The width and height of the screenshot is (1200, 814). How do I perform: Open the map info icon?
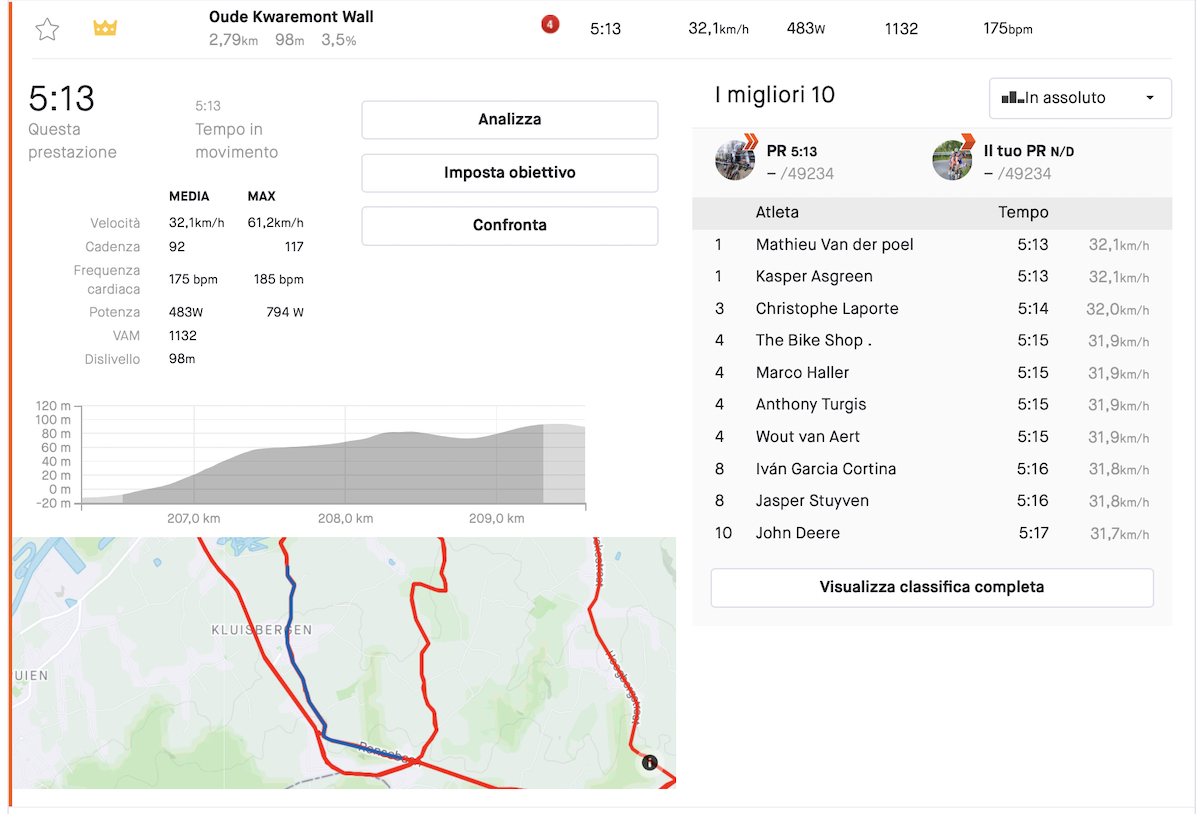pyautogui.click(x=649, y=763)
